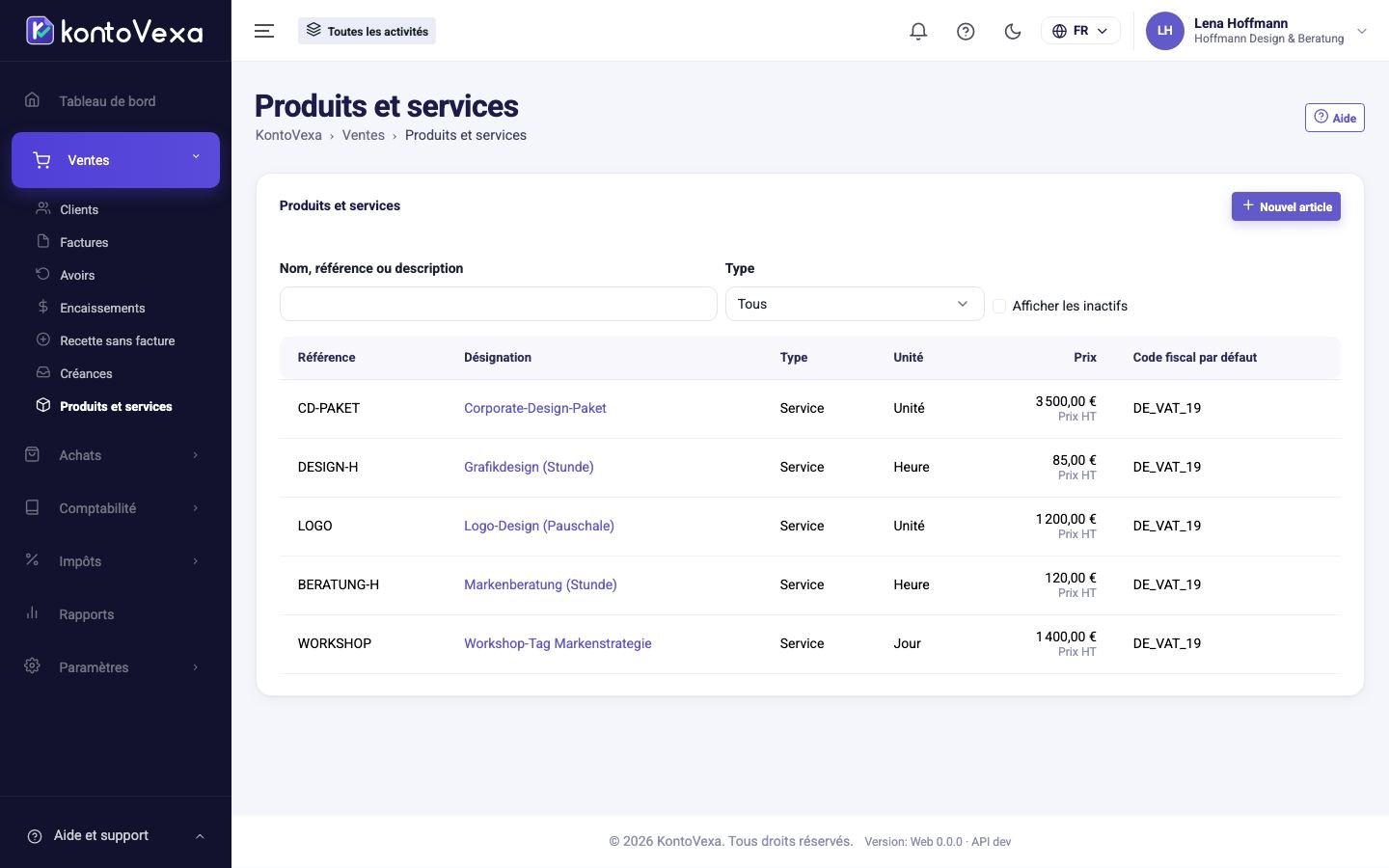
Task: Click the KontoVexa breadcrumb link
Action: pyautogui.click(x=288, y=135)
